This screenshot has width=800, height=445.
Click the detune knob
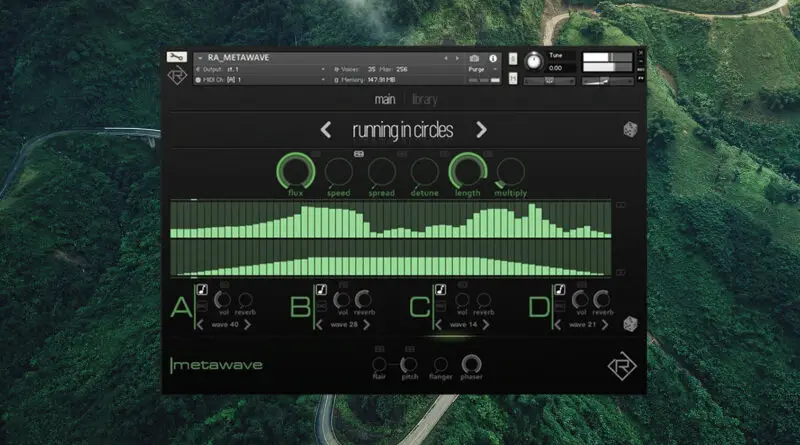(x=424, y=172)
